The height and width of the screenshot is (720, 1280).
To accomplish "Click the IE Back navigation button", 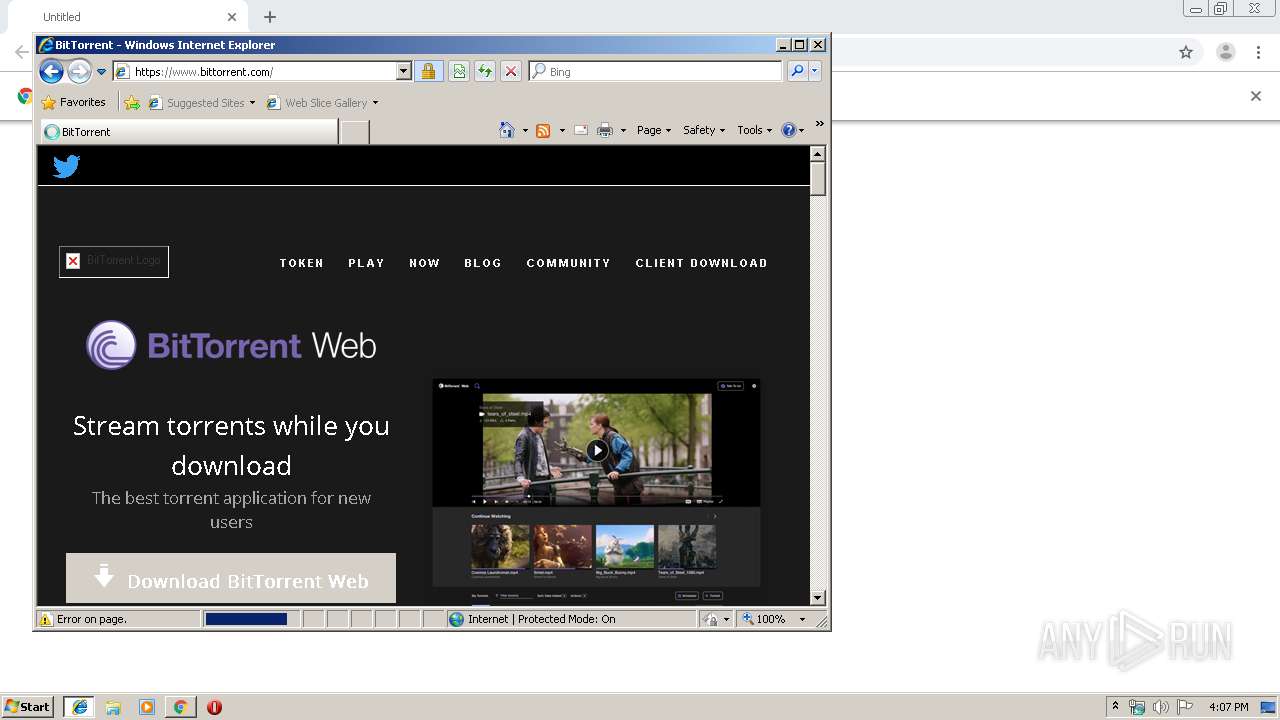I will click(52, 71).
